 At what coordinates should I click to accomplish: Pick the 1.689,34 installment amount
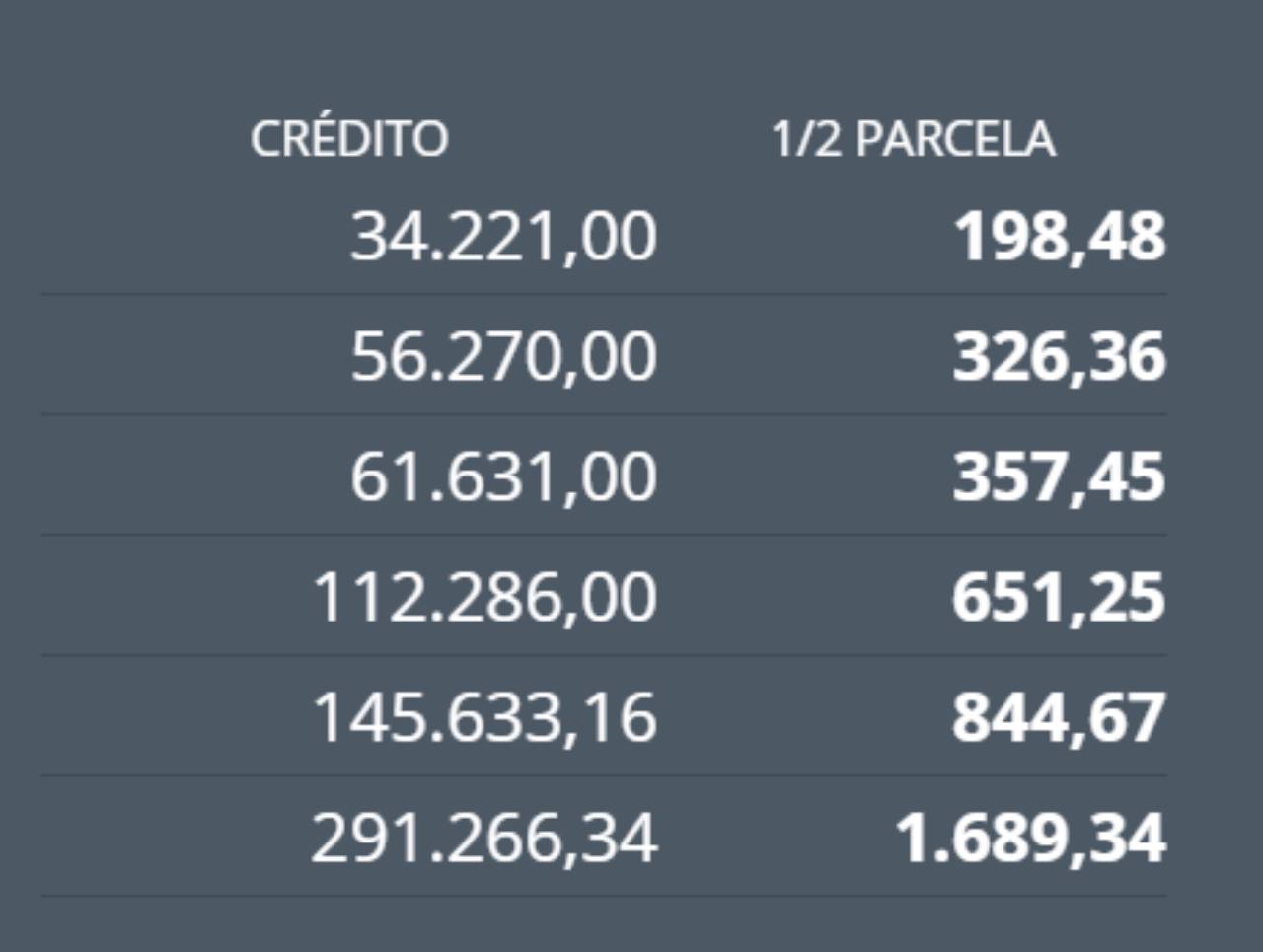[1031, 838]
